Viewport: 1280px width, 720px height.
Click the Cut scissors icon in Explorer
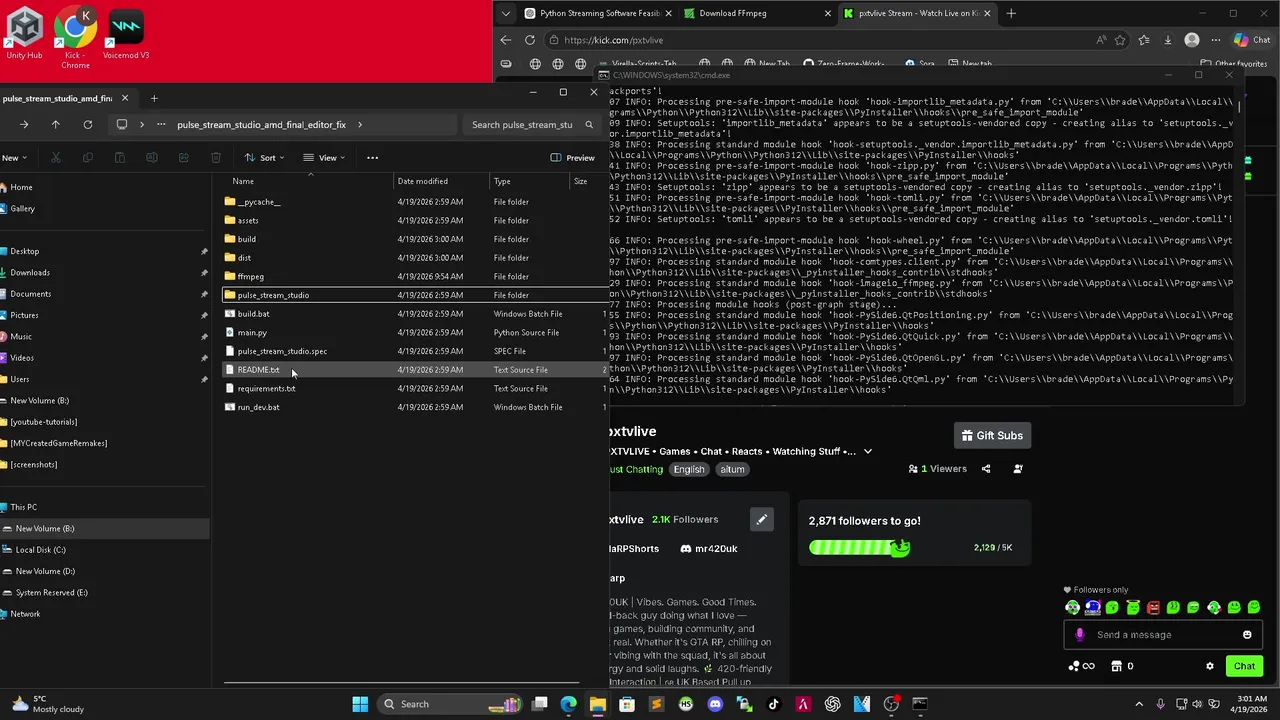click(x=56, y=157)
